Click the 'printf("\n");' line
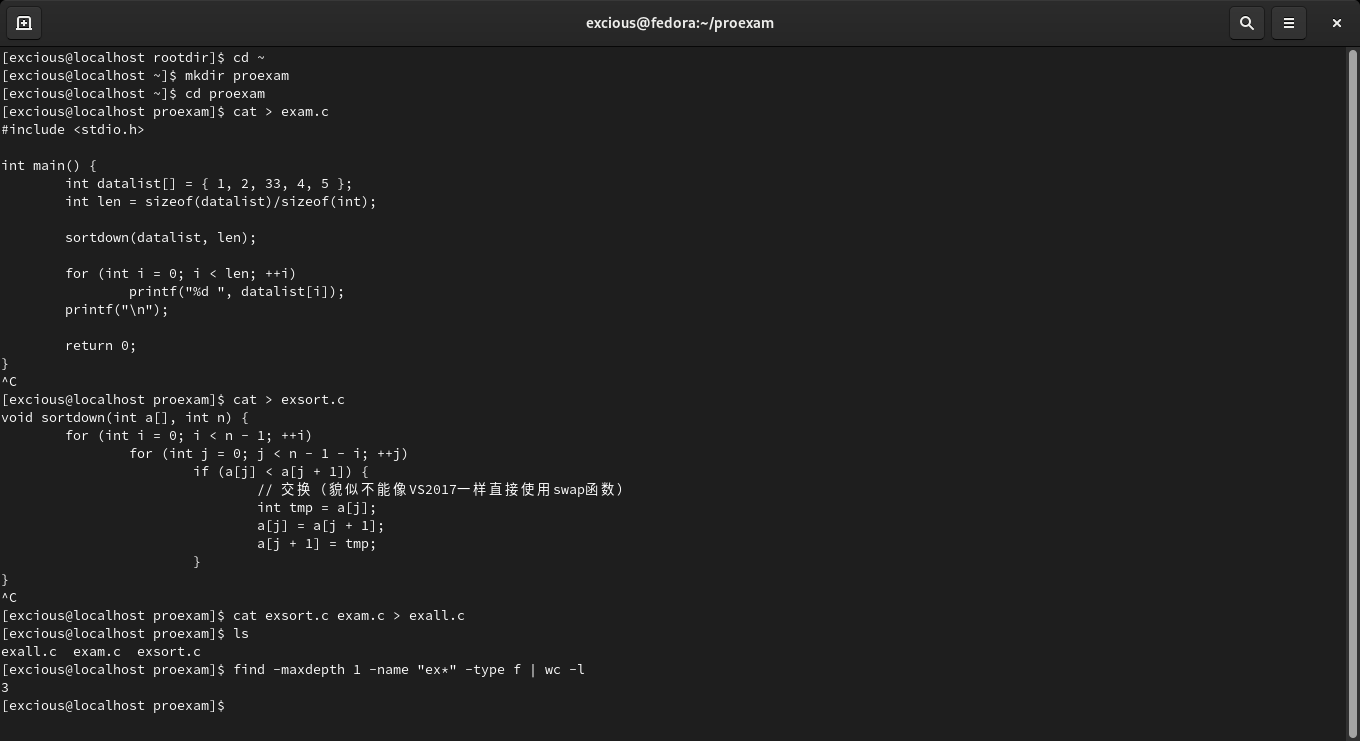1360x741 pixels. 117,310
